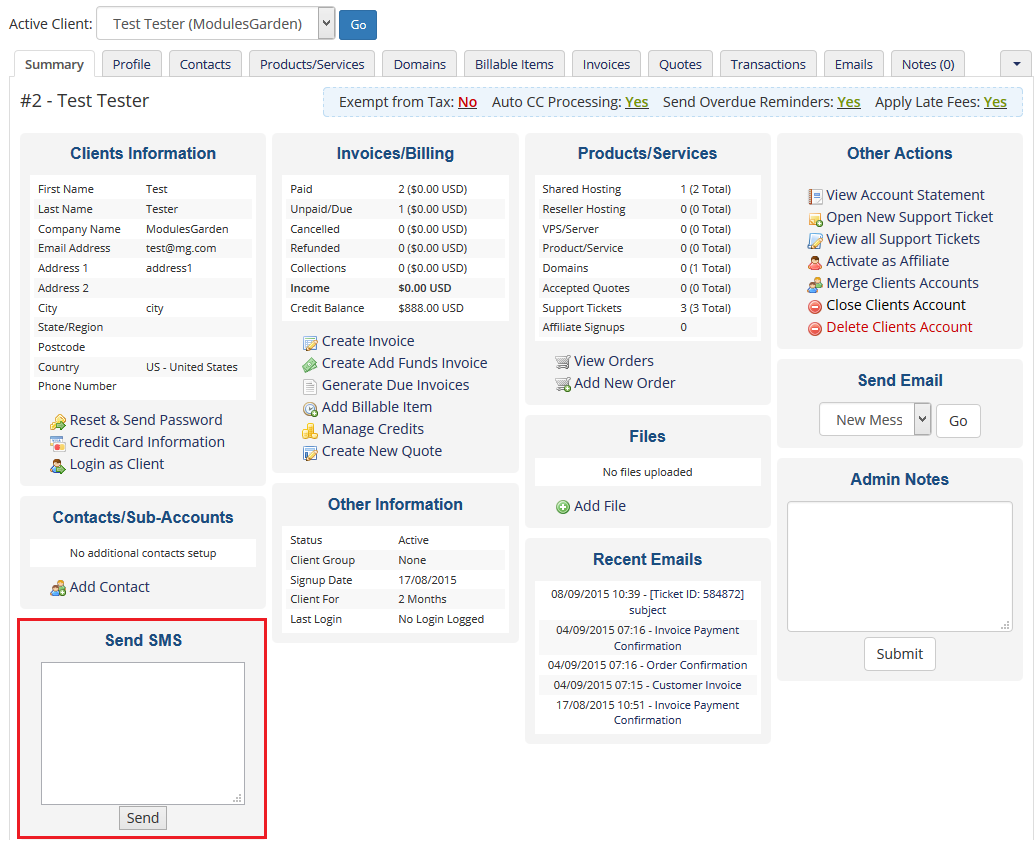Click inside the Send SMS message box
This screenshot has height=843, width=1034.
point(142,733)
